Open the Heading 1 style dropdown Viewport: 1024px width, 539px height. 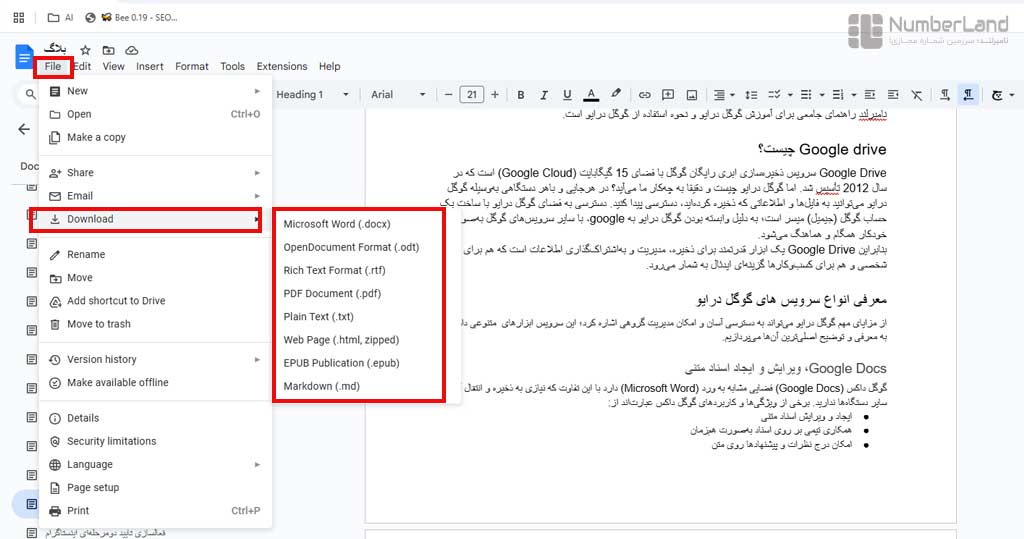tap(312, 95)
